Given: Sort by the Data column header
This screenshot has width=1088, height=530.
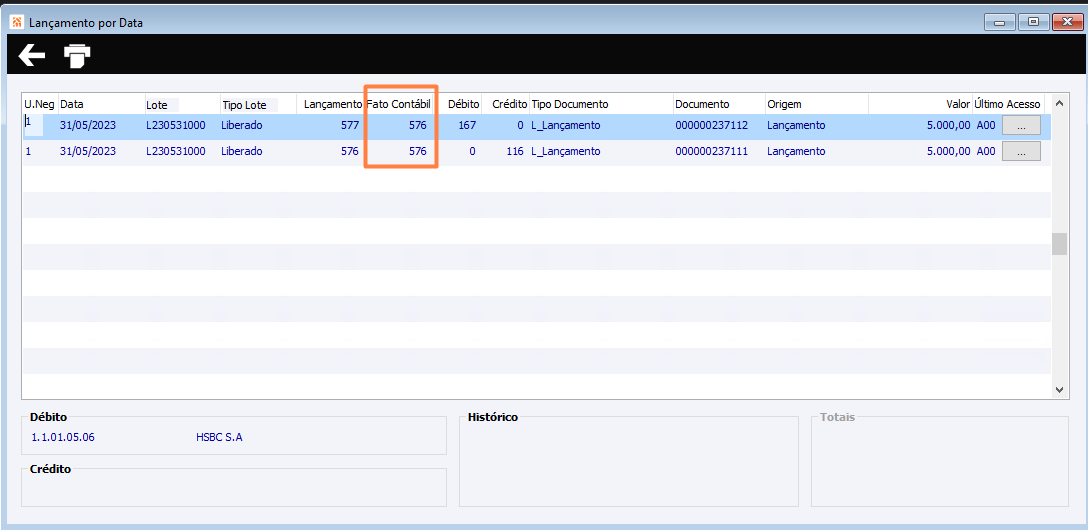Looking at the screenshot, I should (x=71, y=104).
